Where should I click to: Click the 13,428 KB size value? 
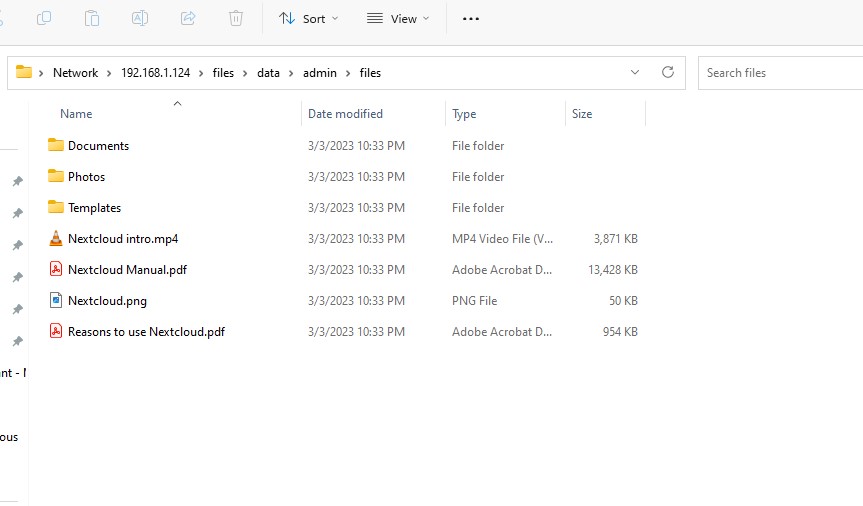(x=613, y=270)
